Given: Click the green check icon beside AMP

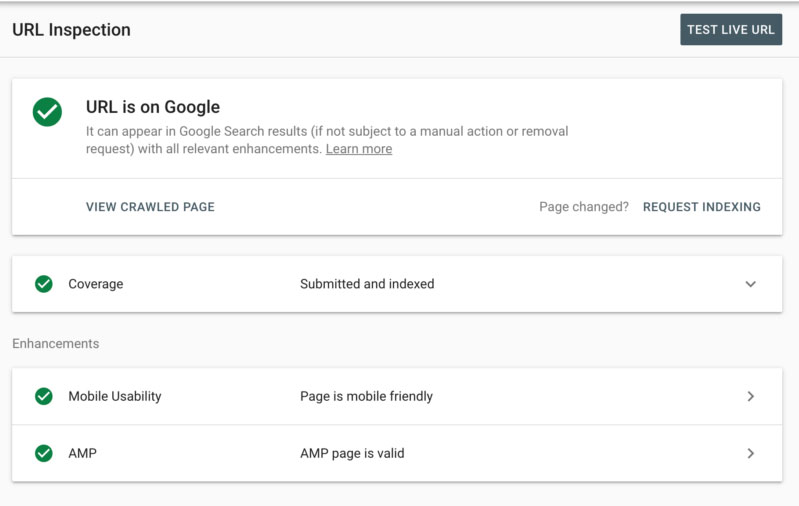Looking at the screenshot, I should [44, 453].
